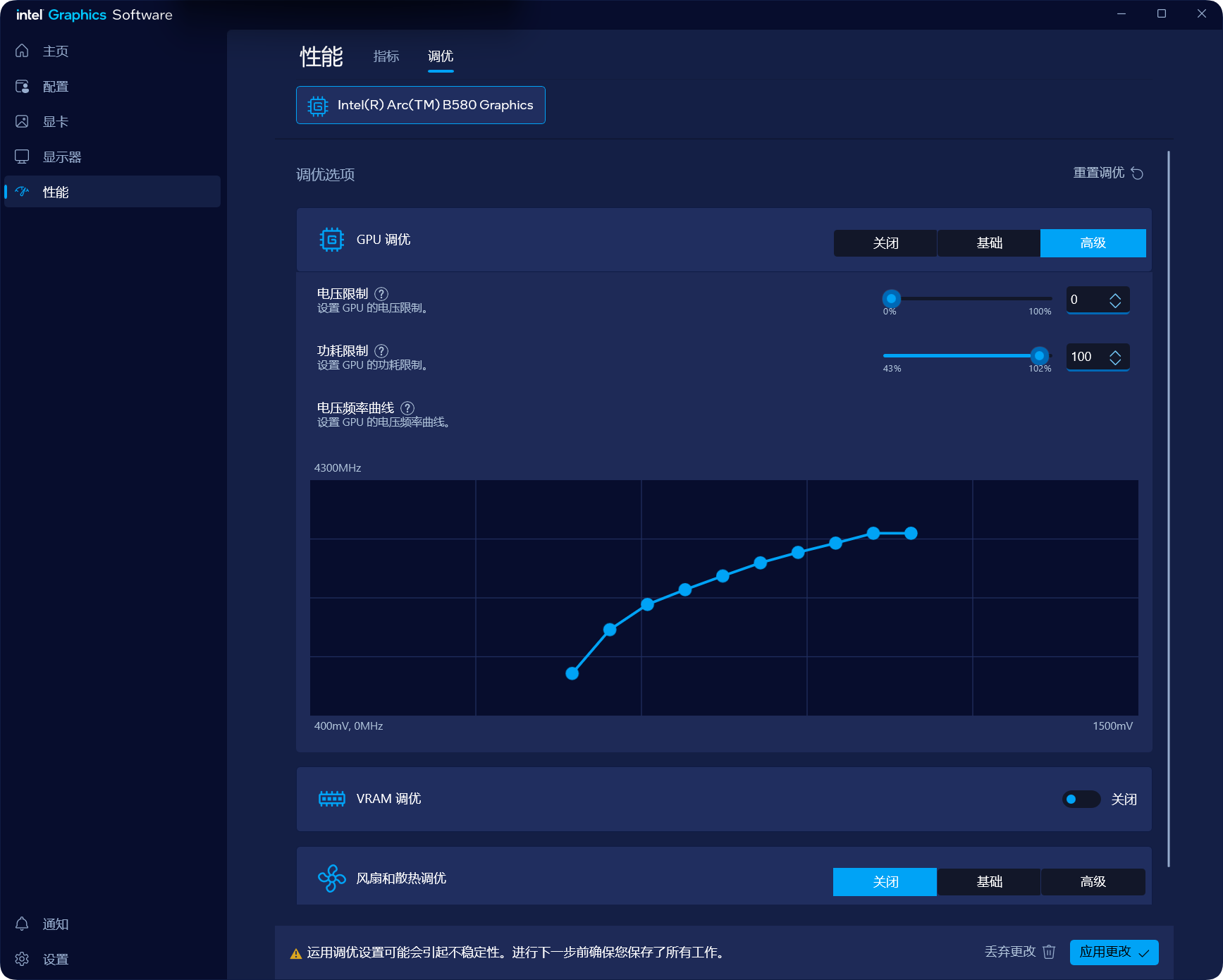Click the VRAM 调优 memory icon
Image resolution: width=1223 pixels, height=980 pixels.
[331, 799]
